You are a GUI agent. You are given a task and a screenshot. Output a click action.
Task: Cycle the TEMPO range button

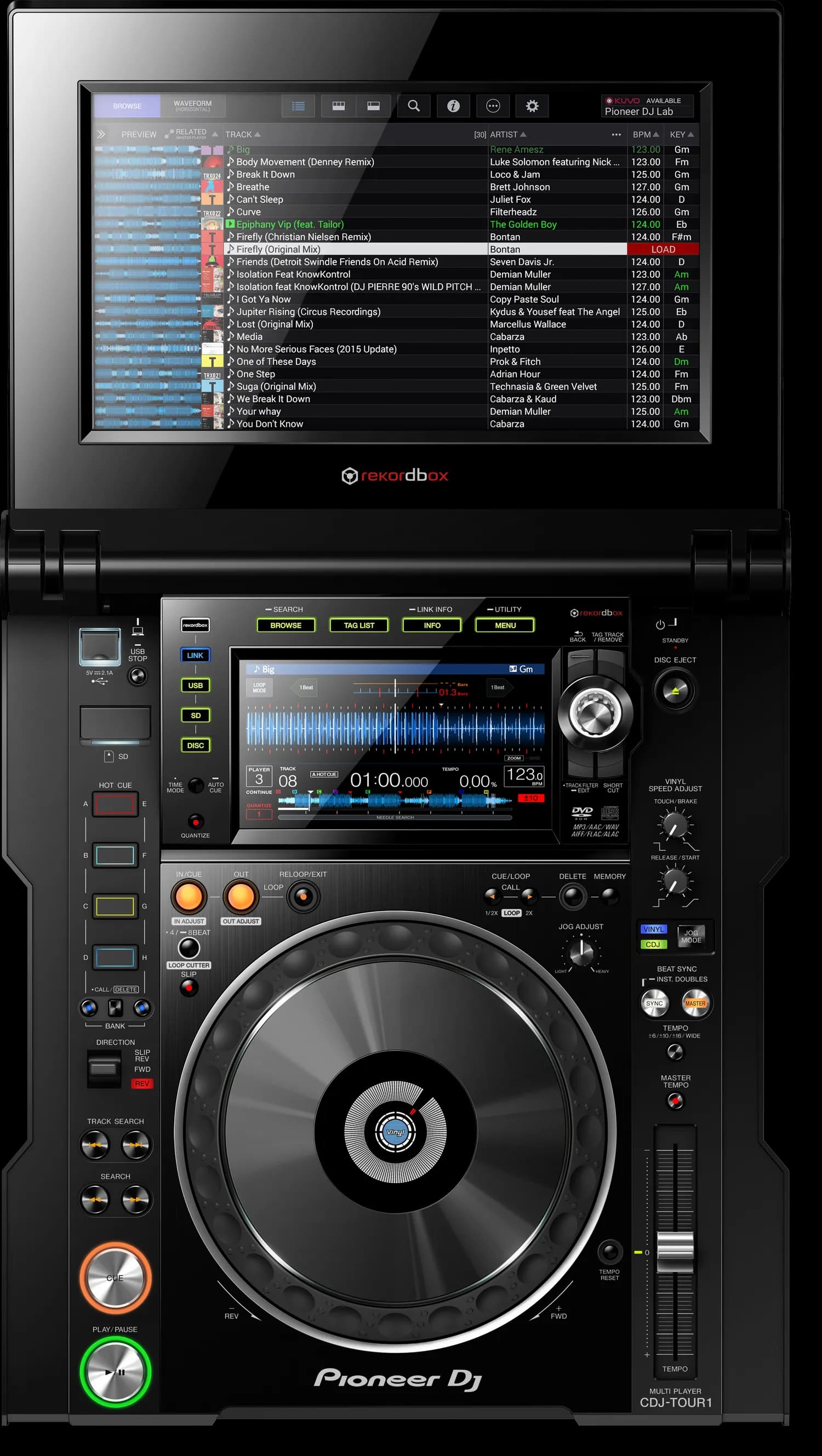(675, 1052)
